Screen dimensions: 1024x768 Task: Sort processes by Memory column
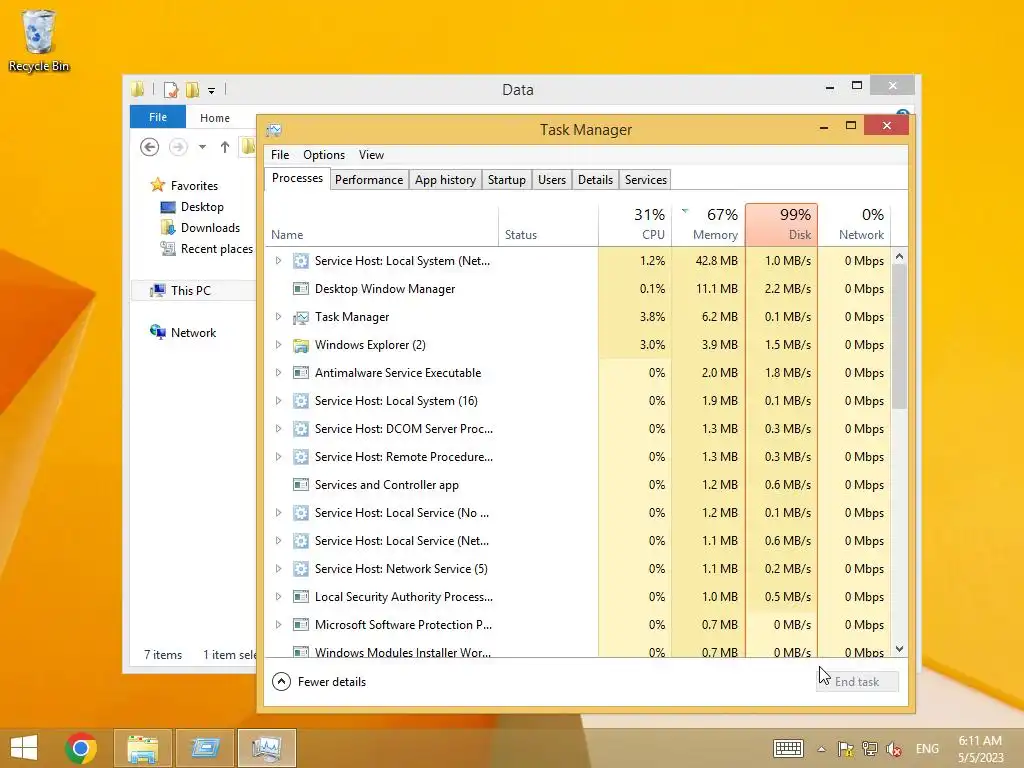pyautogui.click(x=709, y=225)
